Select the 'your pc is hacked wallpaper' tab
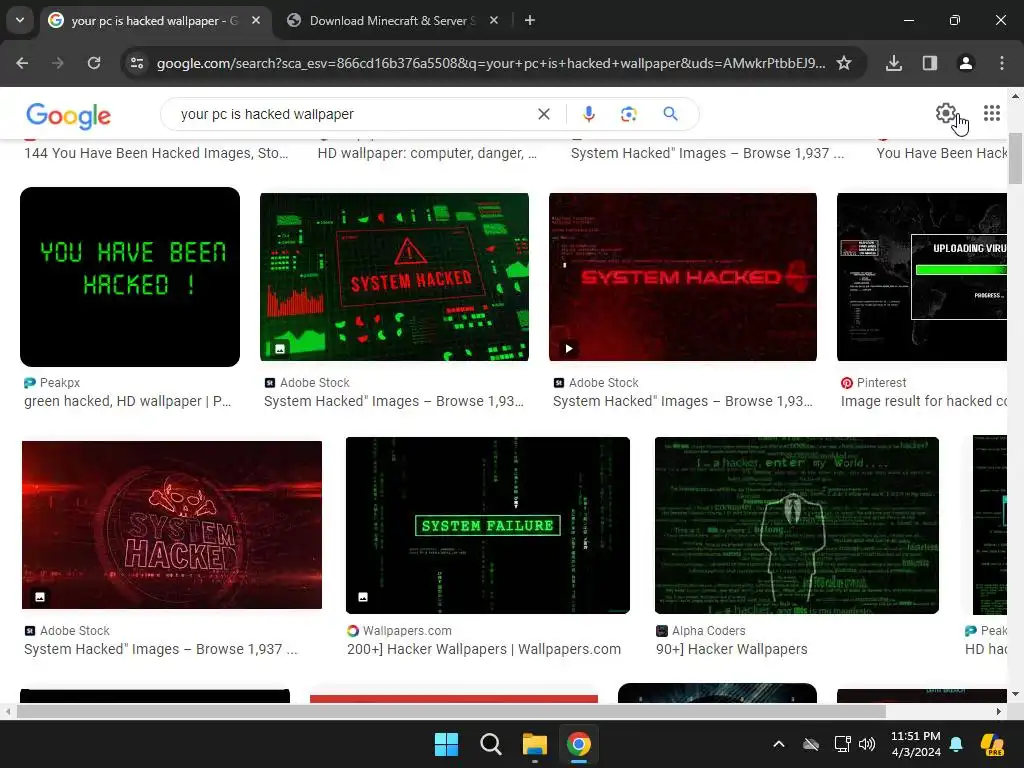 (154, 20)
